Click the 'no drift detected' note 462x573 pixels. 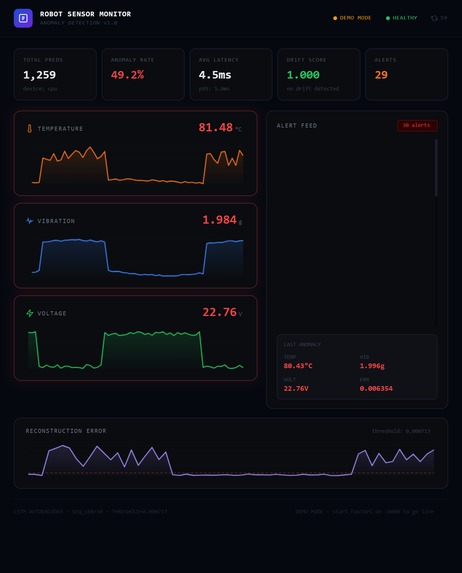(x=313, y=89)
